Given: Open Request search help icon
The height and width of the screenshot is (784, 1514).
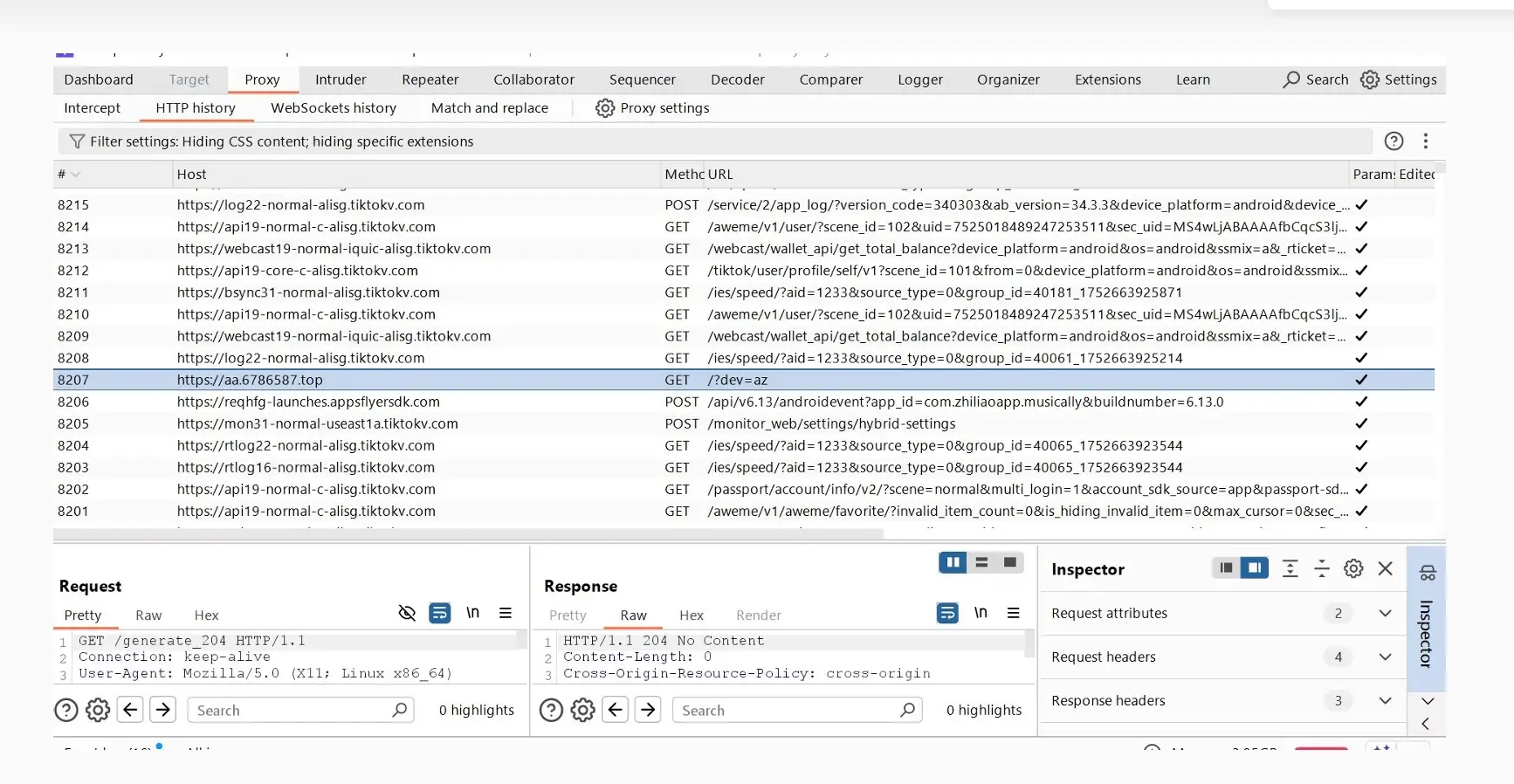Looking at the screenshot, I should click(x=66, y=710).
